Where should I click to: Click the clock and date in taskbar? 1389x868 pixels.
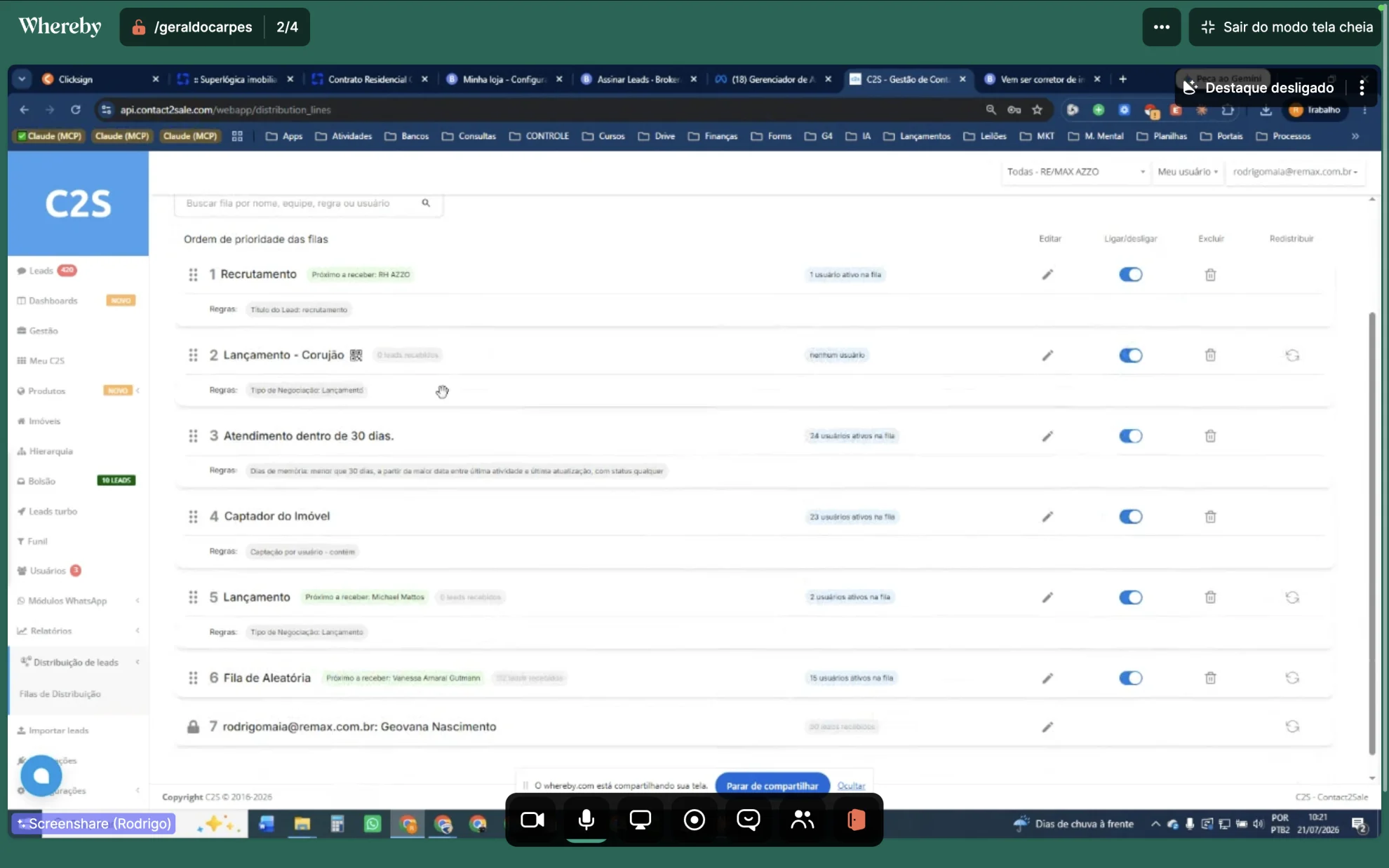tap(1318, 824)
